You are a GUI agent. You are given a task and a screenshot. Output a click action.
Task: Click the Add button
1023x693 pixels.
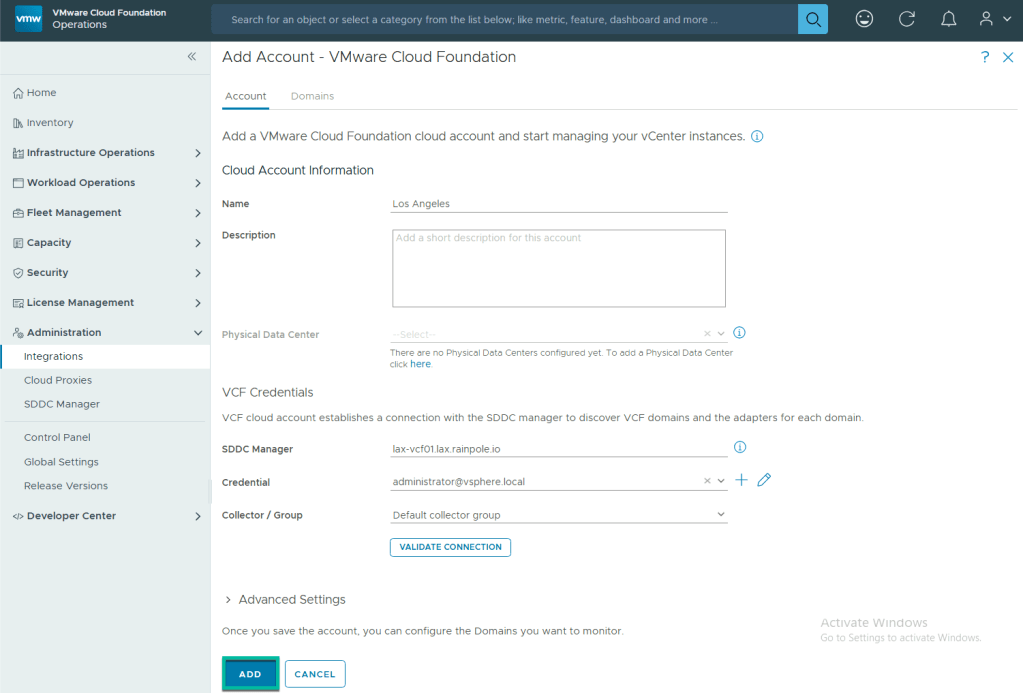point(250,674)
